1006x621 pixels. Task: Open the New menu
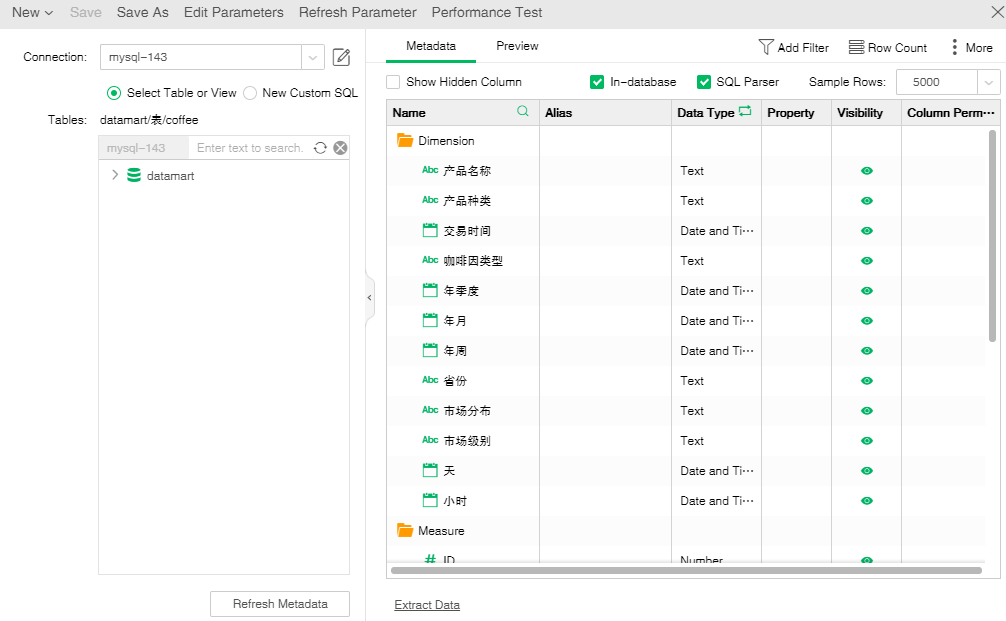(32, 13)
